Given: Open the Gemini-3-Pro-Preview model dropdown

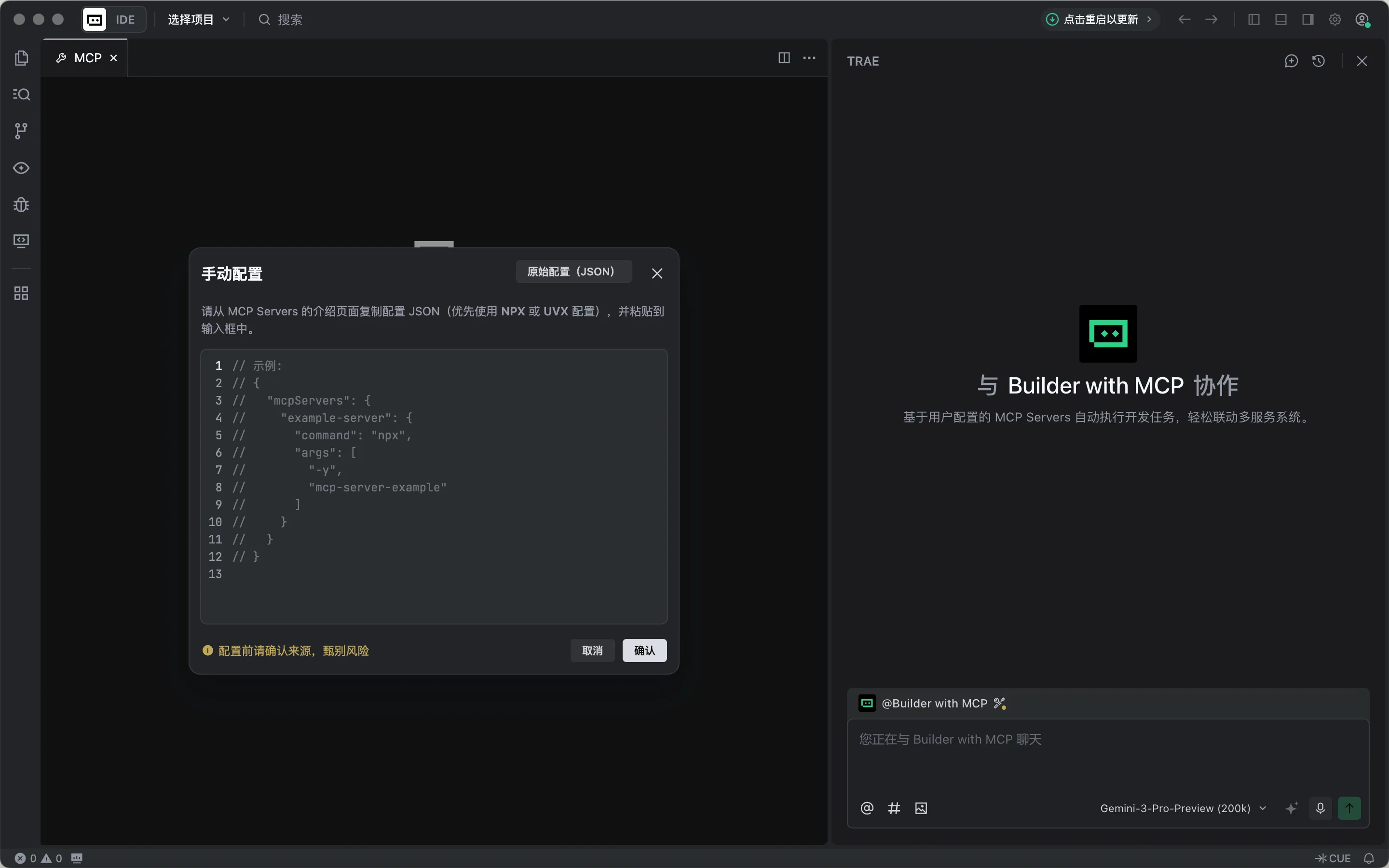Looking at the screenshot, I should 1183,808.
